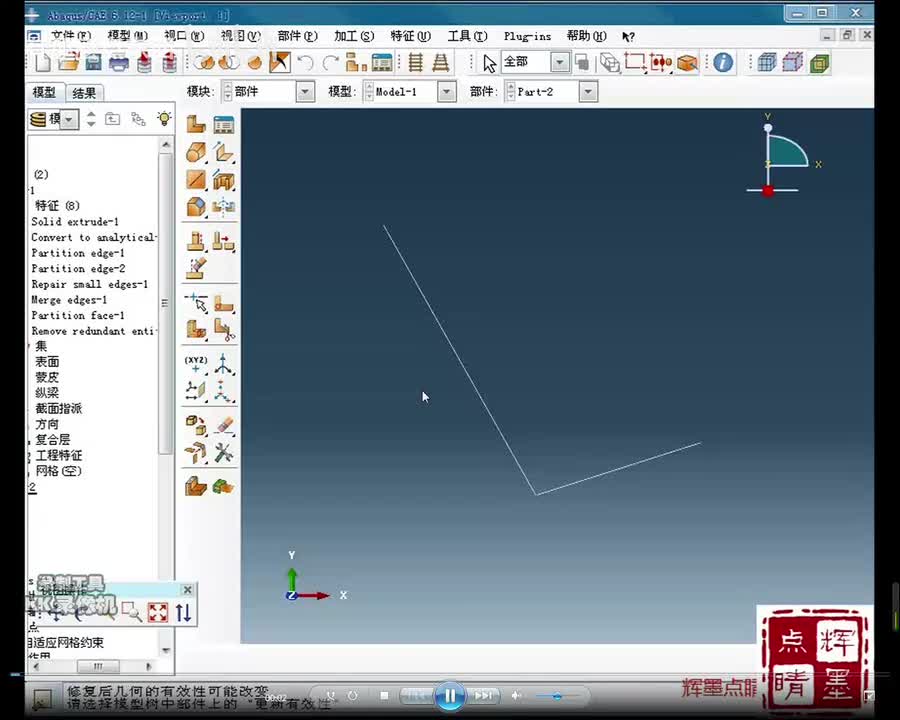Viewport: 900px width, 720px height.
Task: Click the shaded render style icon
Action: tap(820, 62)
